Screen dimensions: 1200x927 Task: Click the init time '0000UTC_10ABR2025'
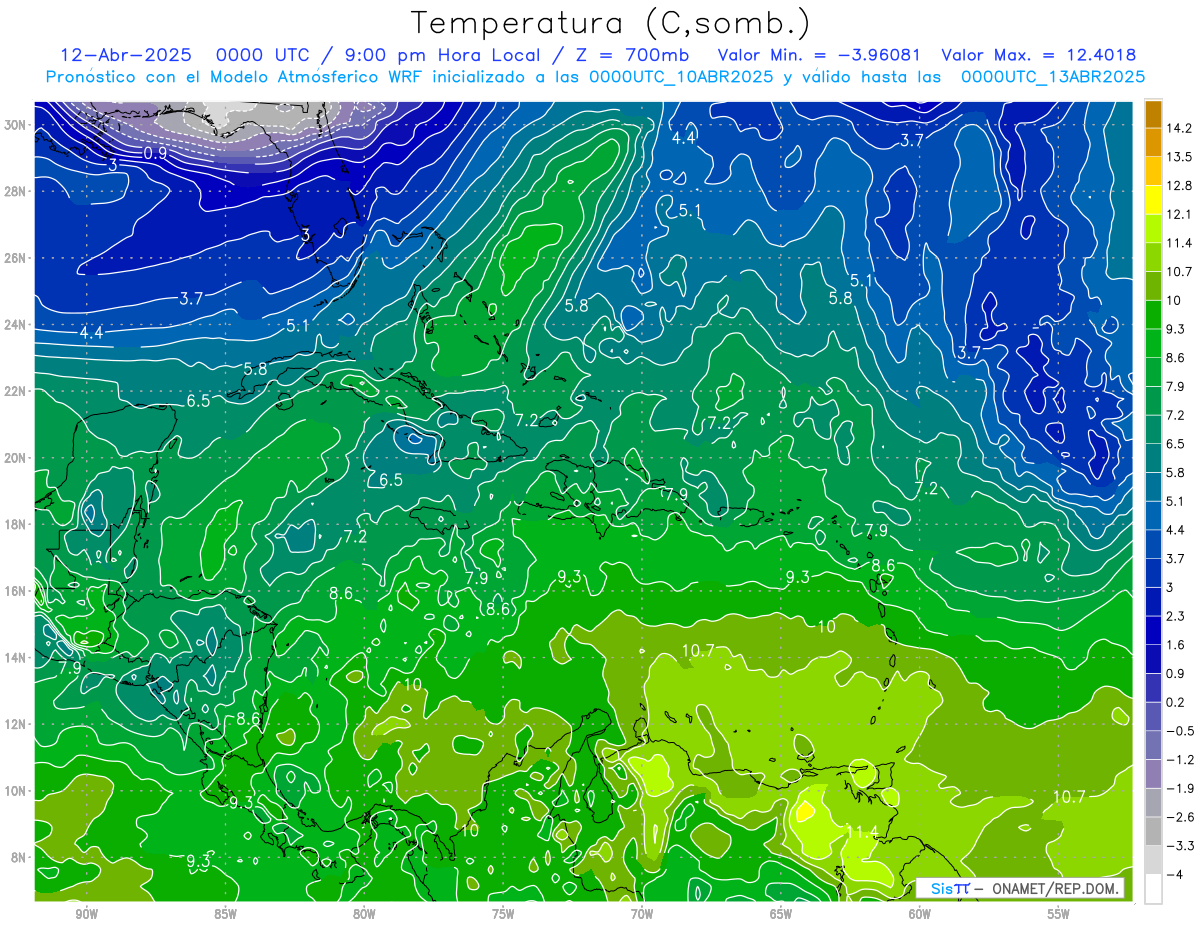[681, 76]
